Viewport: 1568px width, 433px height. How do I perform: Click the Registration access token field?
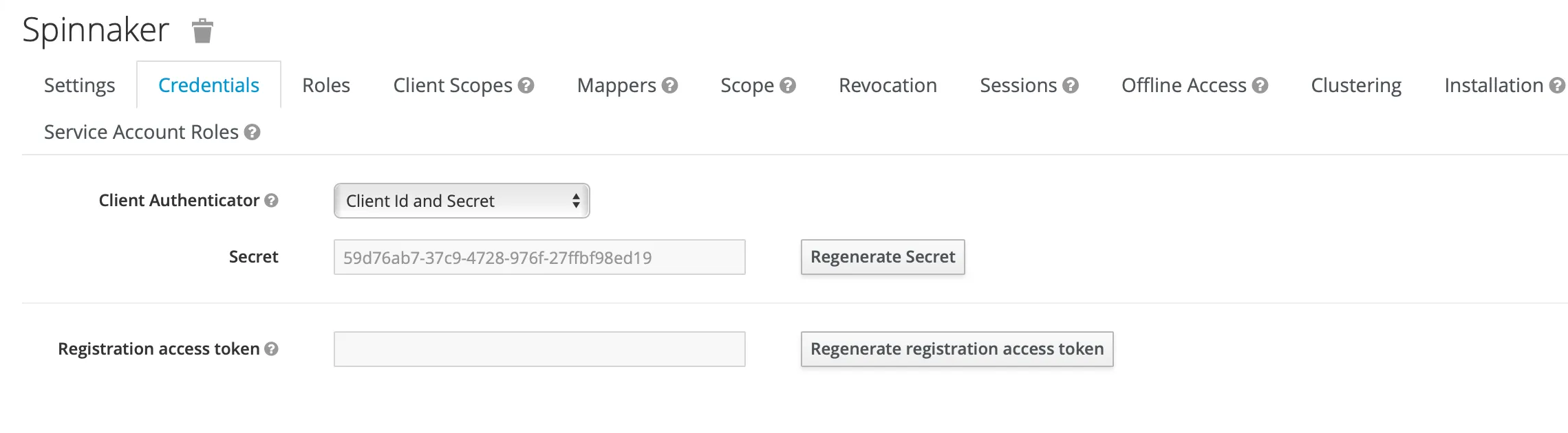click(539, 349)
